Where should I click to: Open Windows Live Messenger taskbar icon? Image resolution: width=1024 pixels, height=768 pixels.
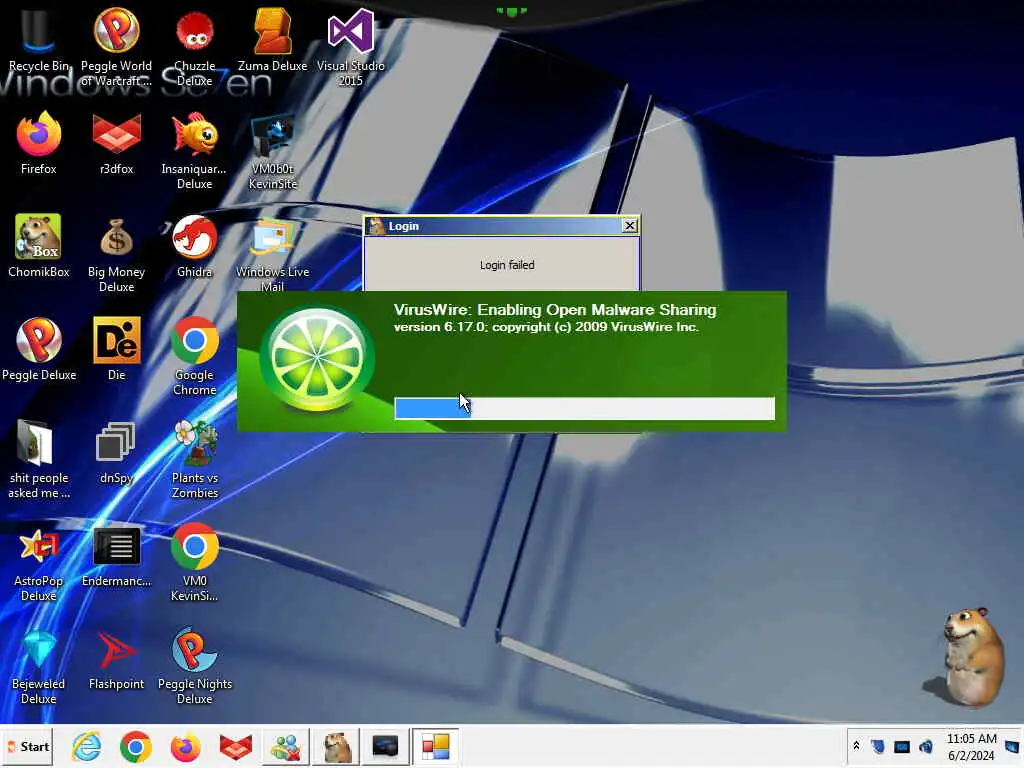coord(285,746)
